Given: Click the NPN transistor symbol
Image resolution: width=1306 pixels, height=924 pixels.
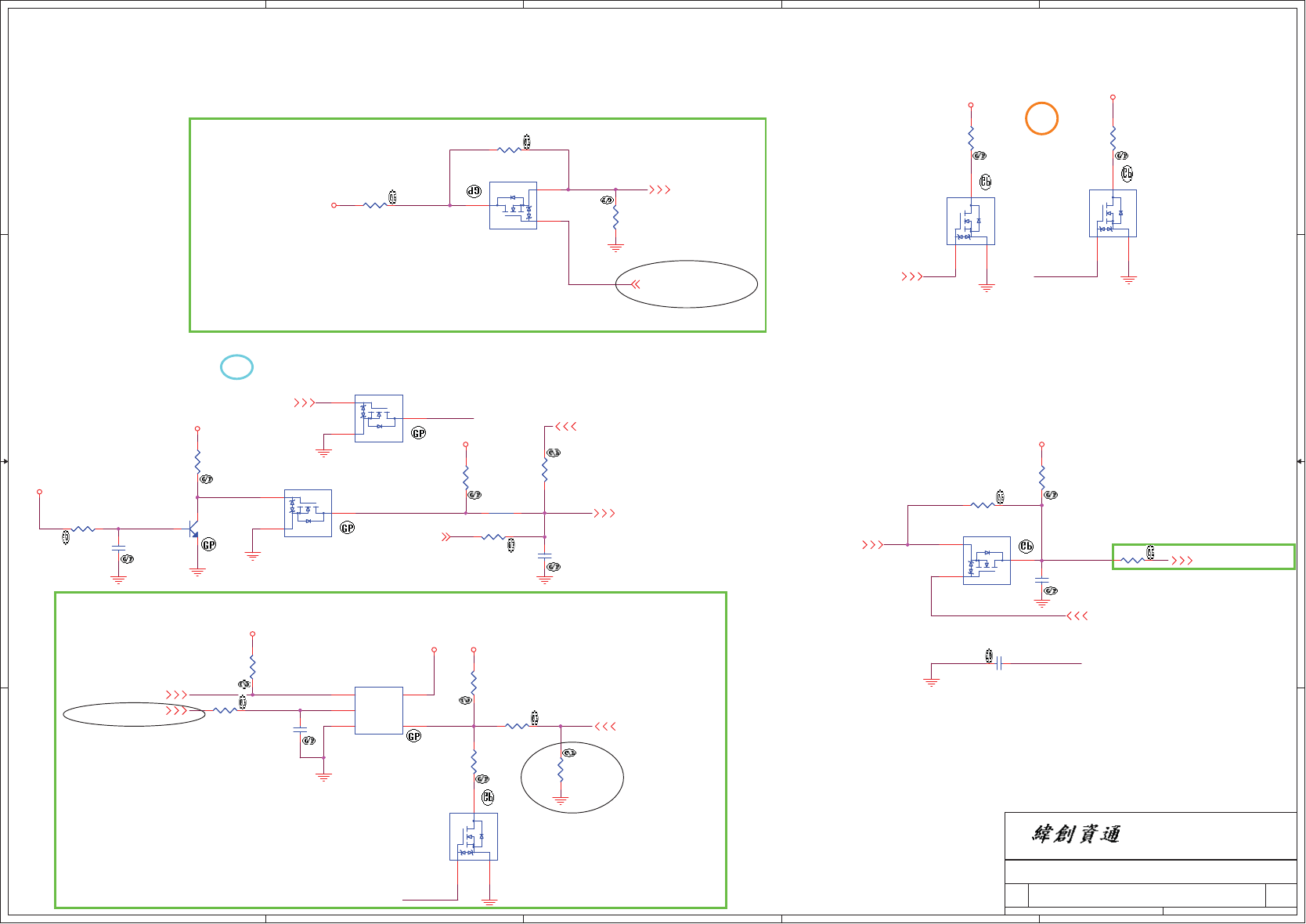Looking at the screenshot, I should 193,529.
